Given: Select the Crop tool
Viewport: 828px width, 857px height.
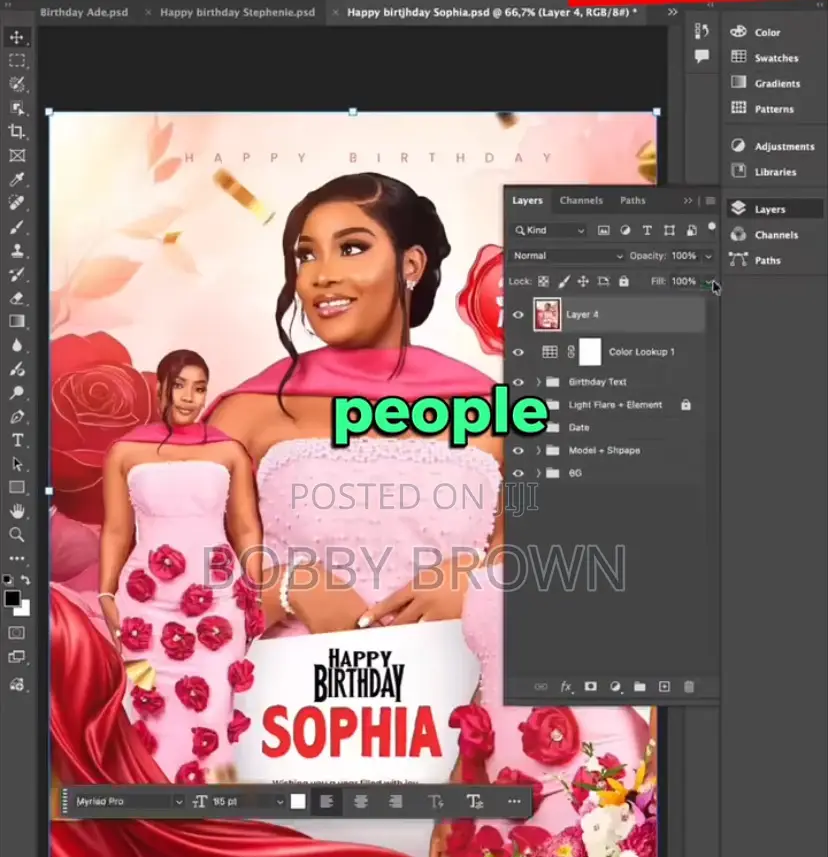Looking at the screenshot, I should [x=16, y=131].
